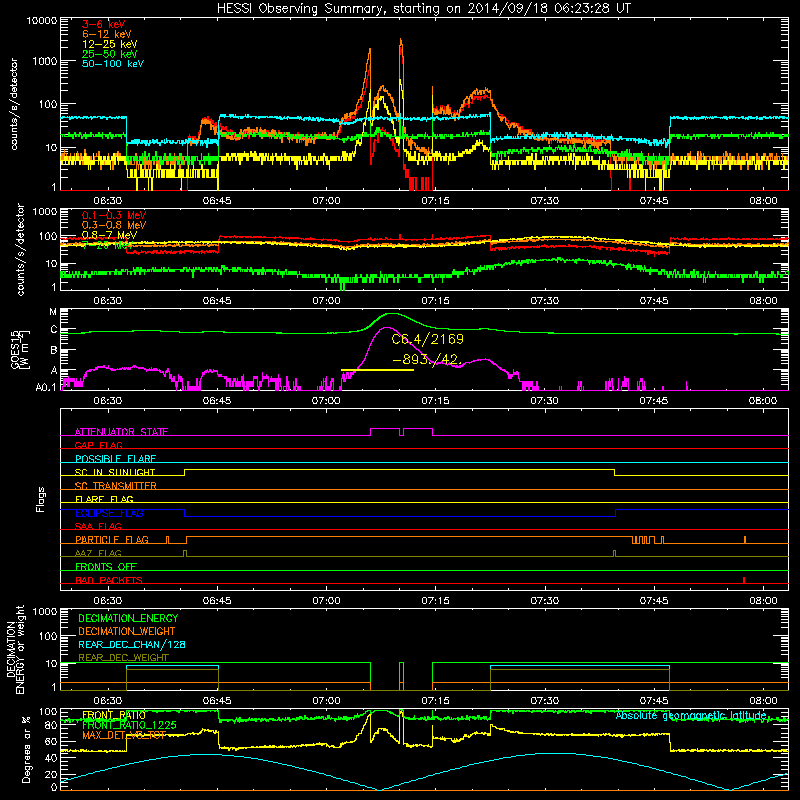This screenshot has height=800, width=800.
Task: Select the ATTENUATOR_STATE flag label
Action: tap(121, 432)
